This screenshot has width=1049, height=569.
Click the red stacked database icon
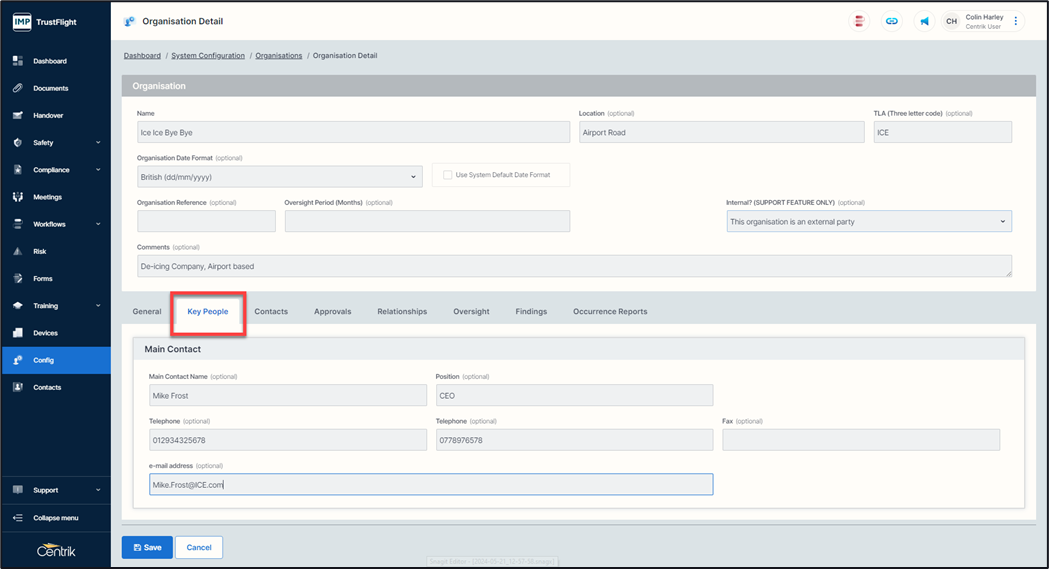tap(858, 21)
